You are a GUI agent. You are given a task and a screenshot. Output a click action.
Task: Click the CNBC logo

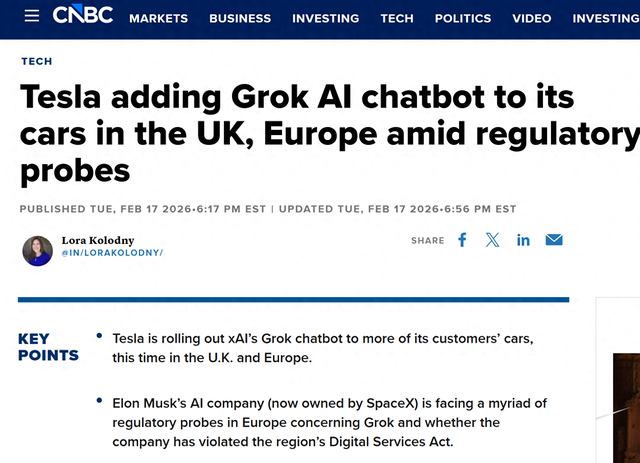click(x=83, y=16)
